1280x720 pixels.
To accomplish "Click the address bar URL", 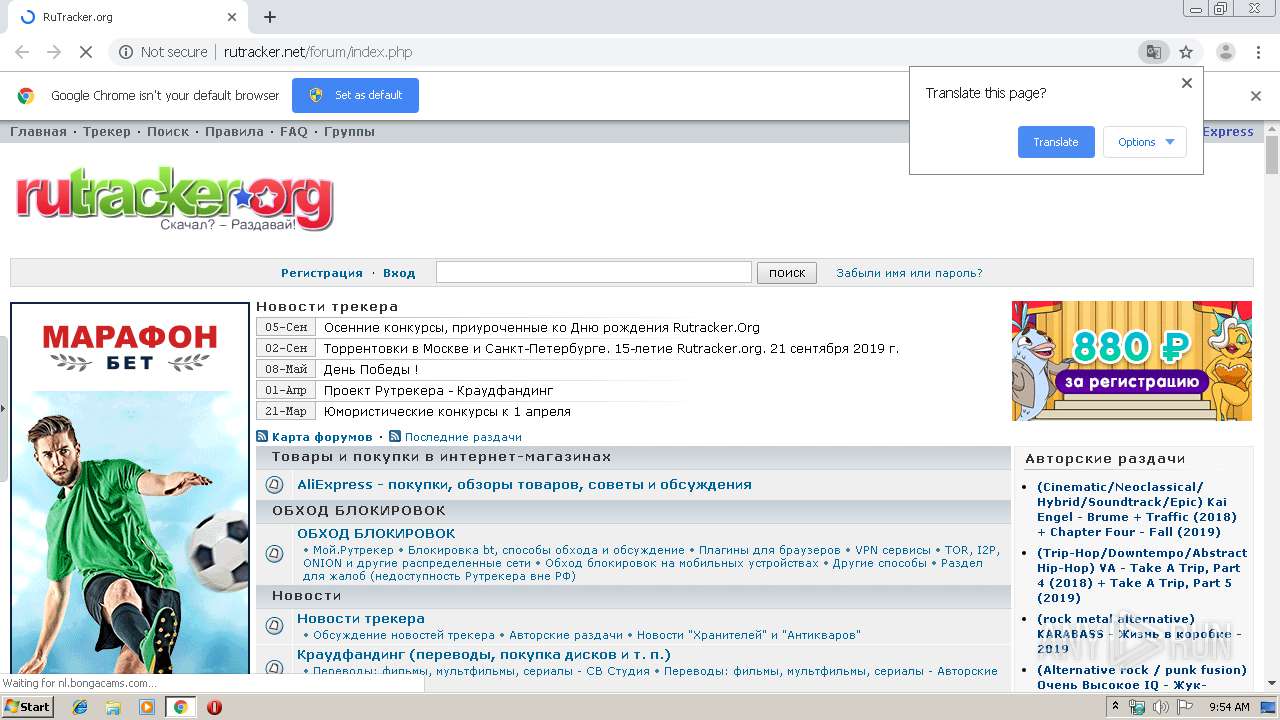I will click(x=318, y=52).
